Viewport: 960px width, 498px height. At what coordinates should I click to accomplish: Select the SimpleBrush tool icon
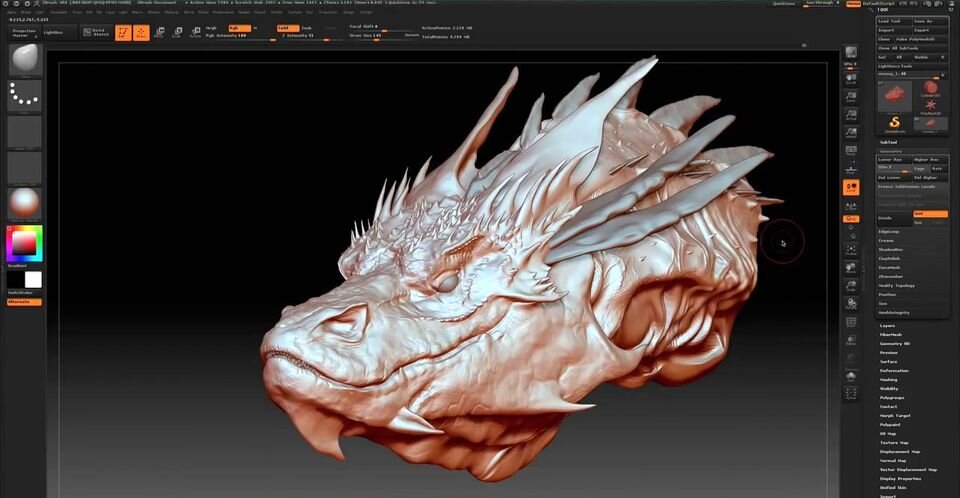click(x=894, y=124)
